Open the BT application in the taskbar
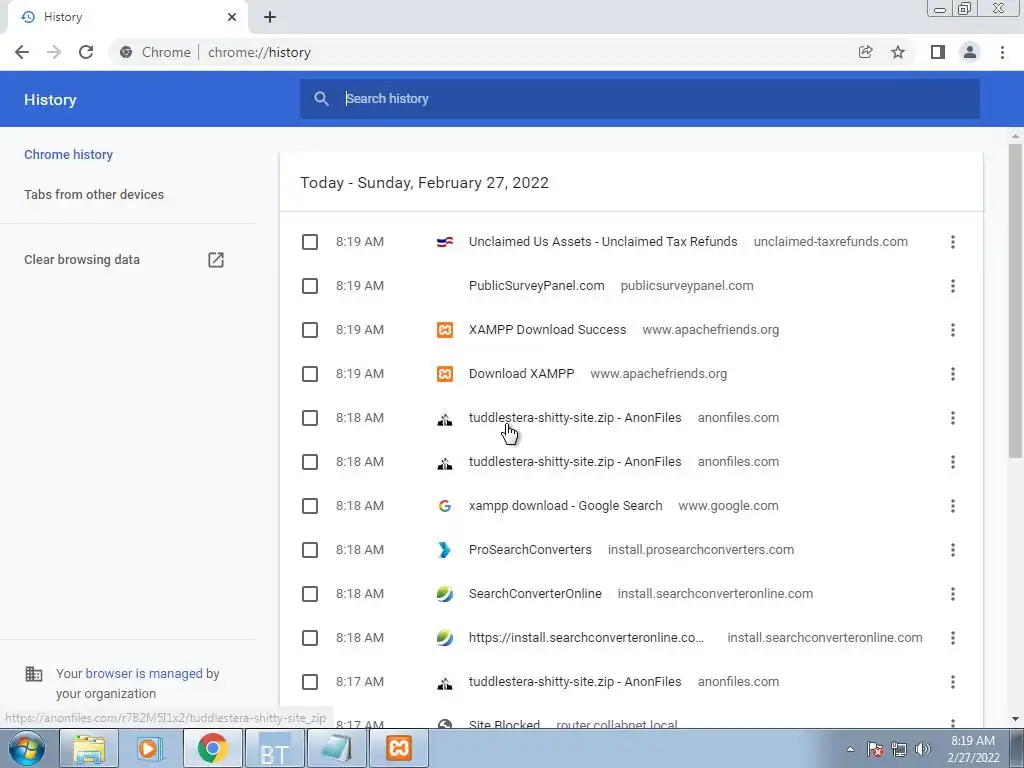 tap(274, 748)
